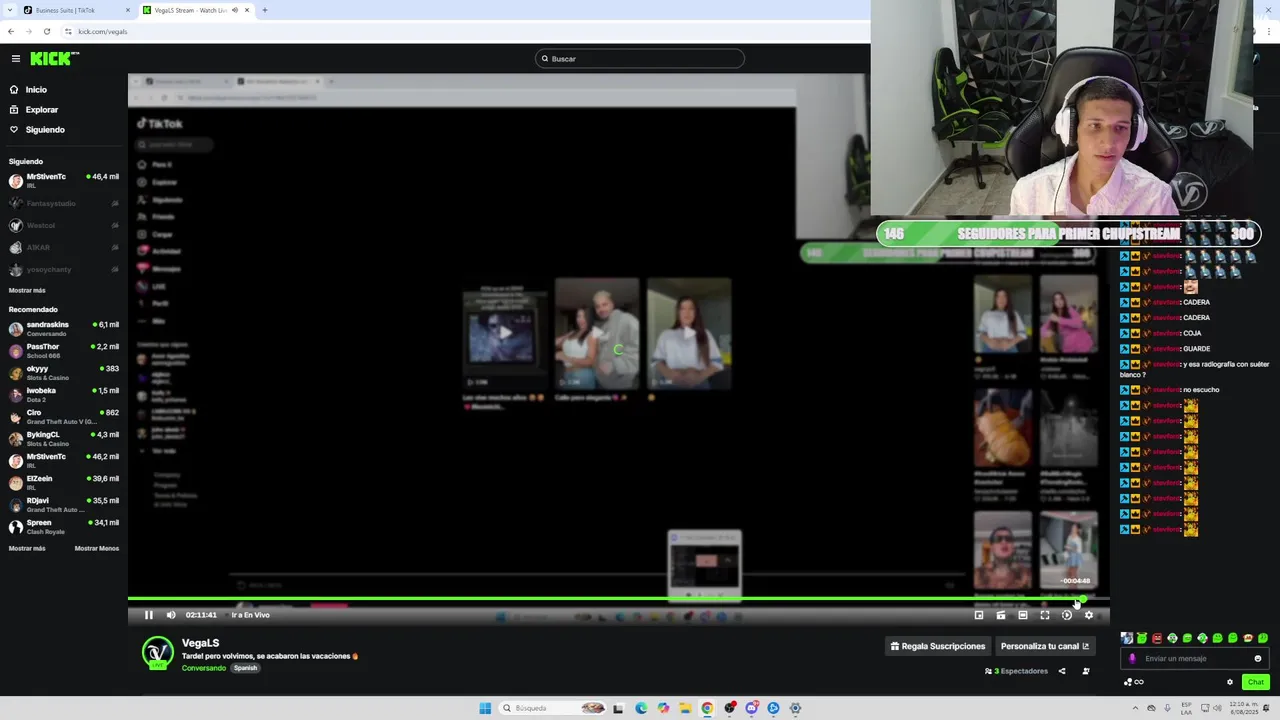
Task: Enter fullscreen mode in the player
Action: pyautogui.click(x=1045, y=615)
